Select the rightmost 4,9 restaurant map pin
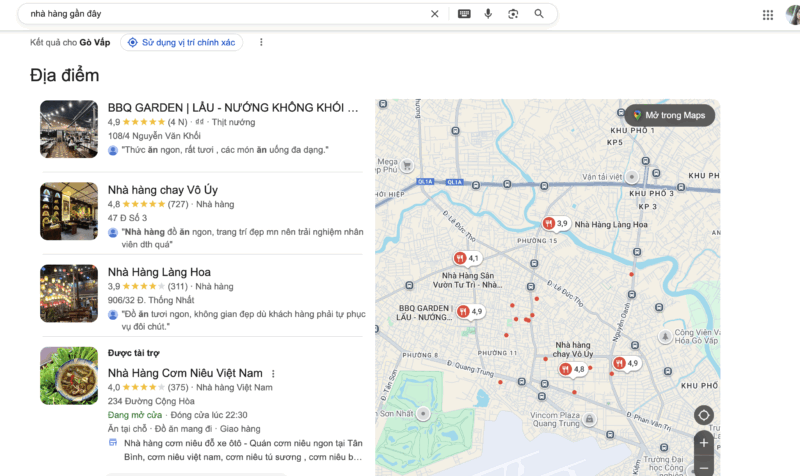The width and height of the screenshot is (800, 476). coord(626,363)
